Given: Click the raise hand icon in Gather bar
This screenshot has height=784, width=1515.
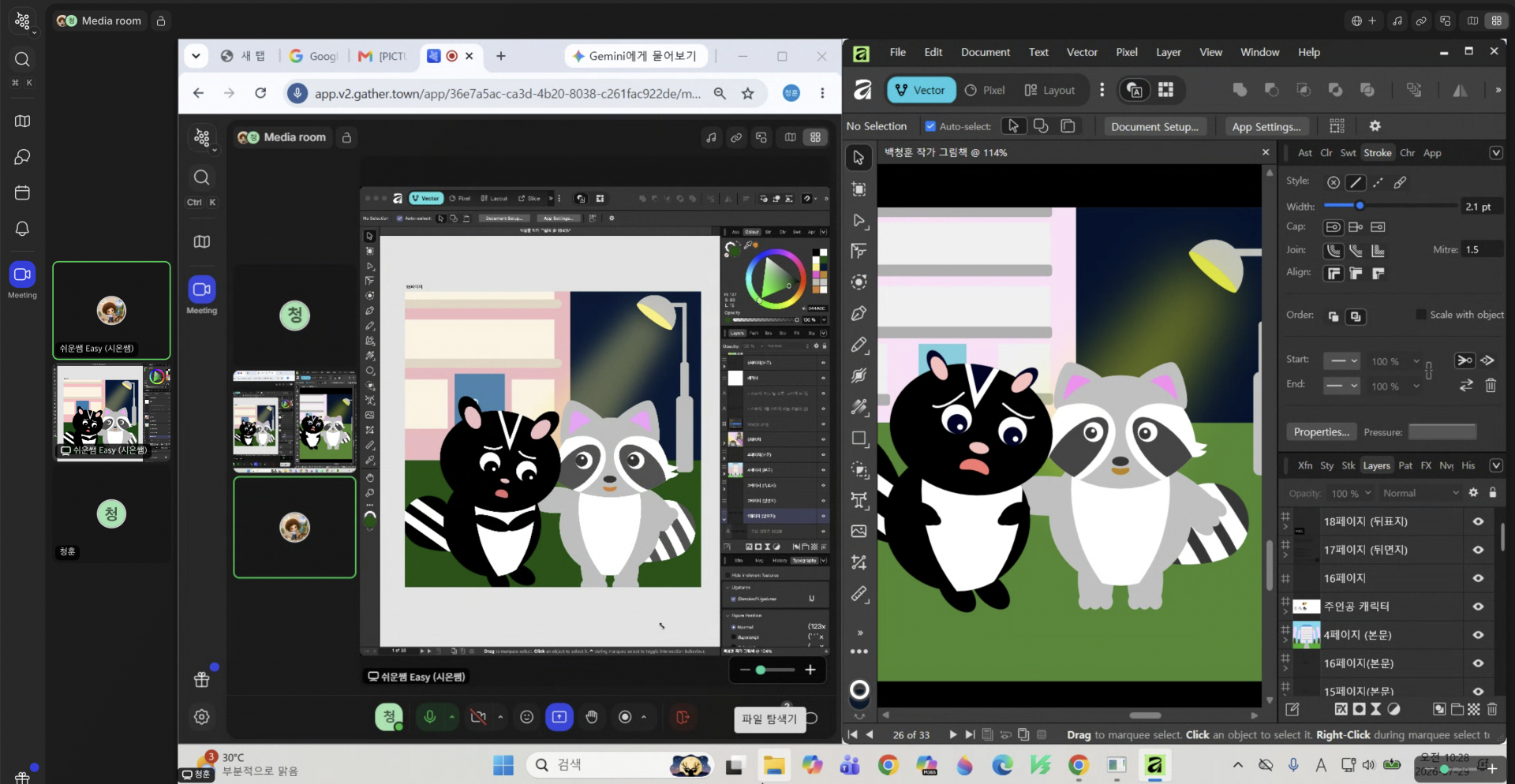Looking at the screenshot, I should coord(592,717).
